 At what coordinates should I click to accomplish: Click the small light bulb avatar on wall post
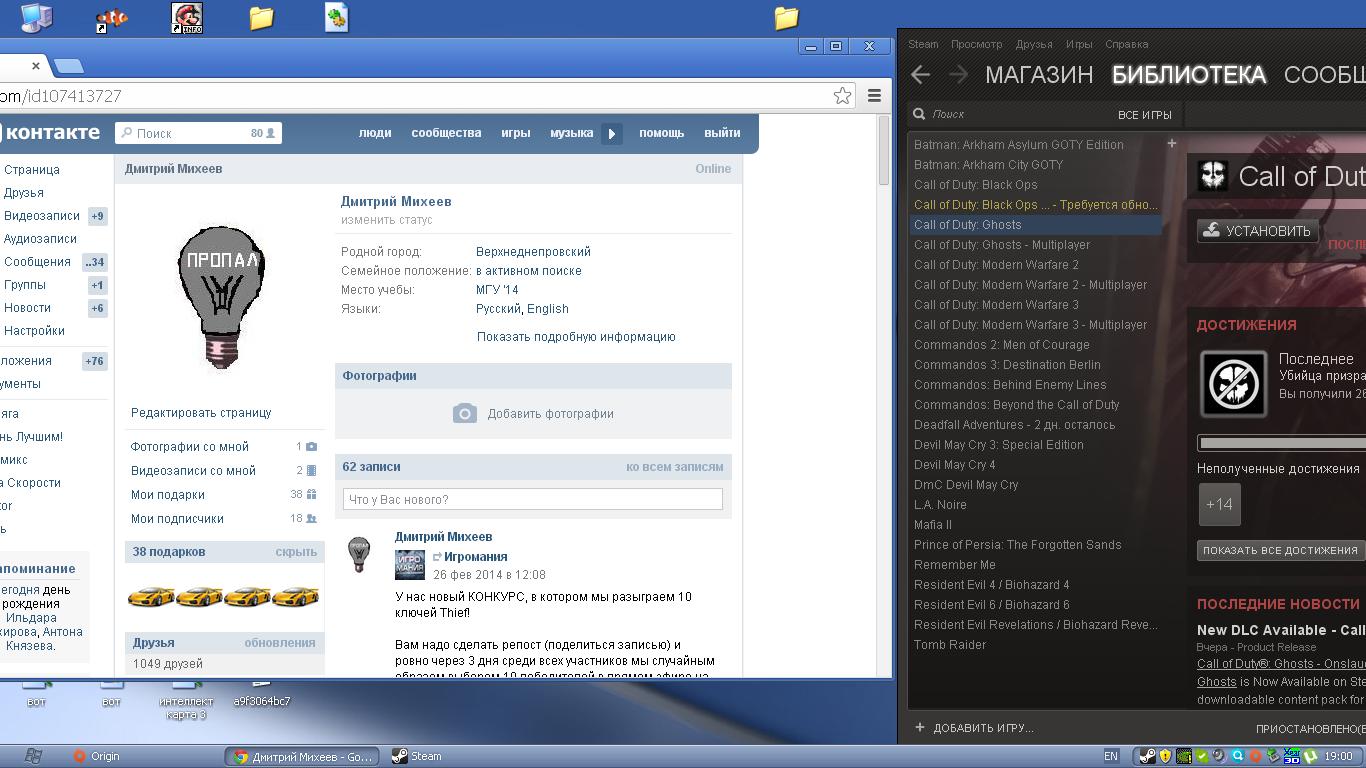tap(358, 554)
